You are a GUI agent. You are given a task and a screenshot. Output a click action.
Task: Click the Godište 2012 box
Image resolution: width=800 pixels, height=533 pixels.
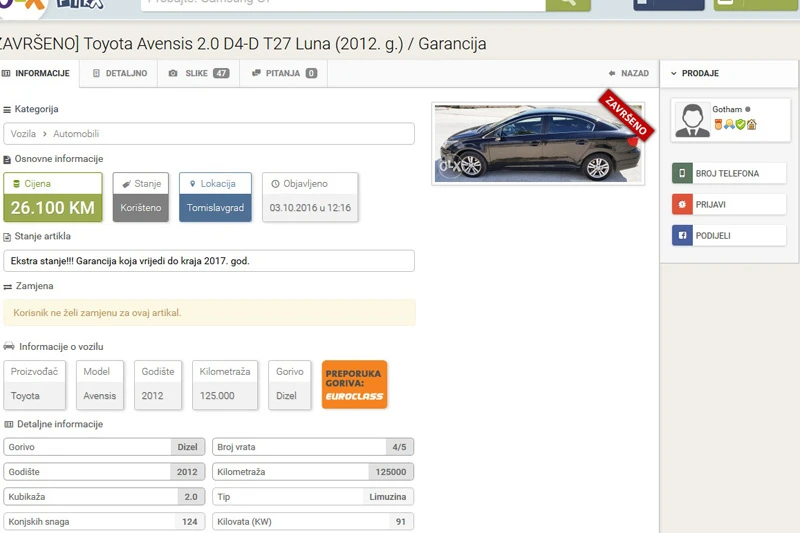coord(158,385)
